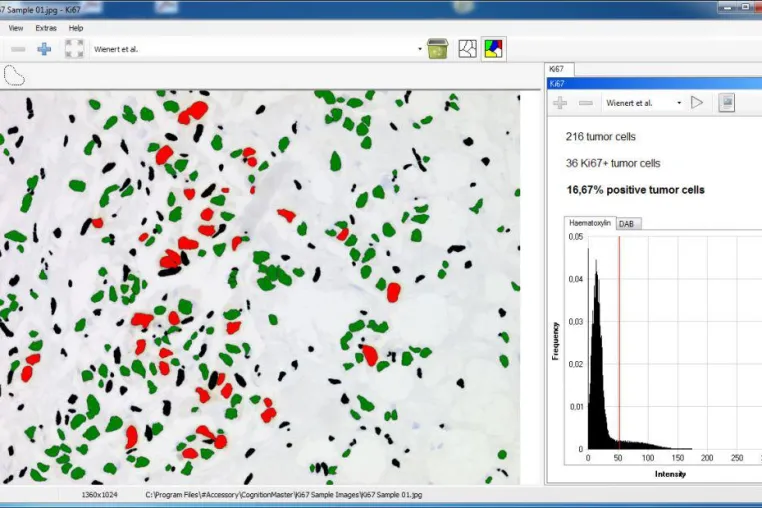Open the Extras menu
The image size is (762, 508).
[46, 28]
